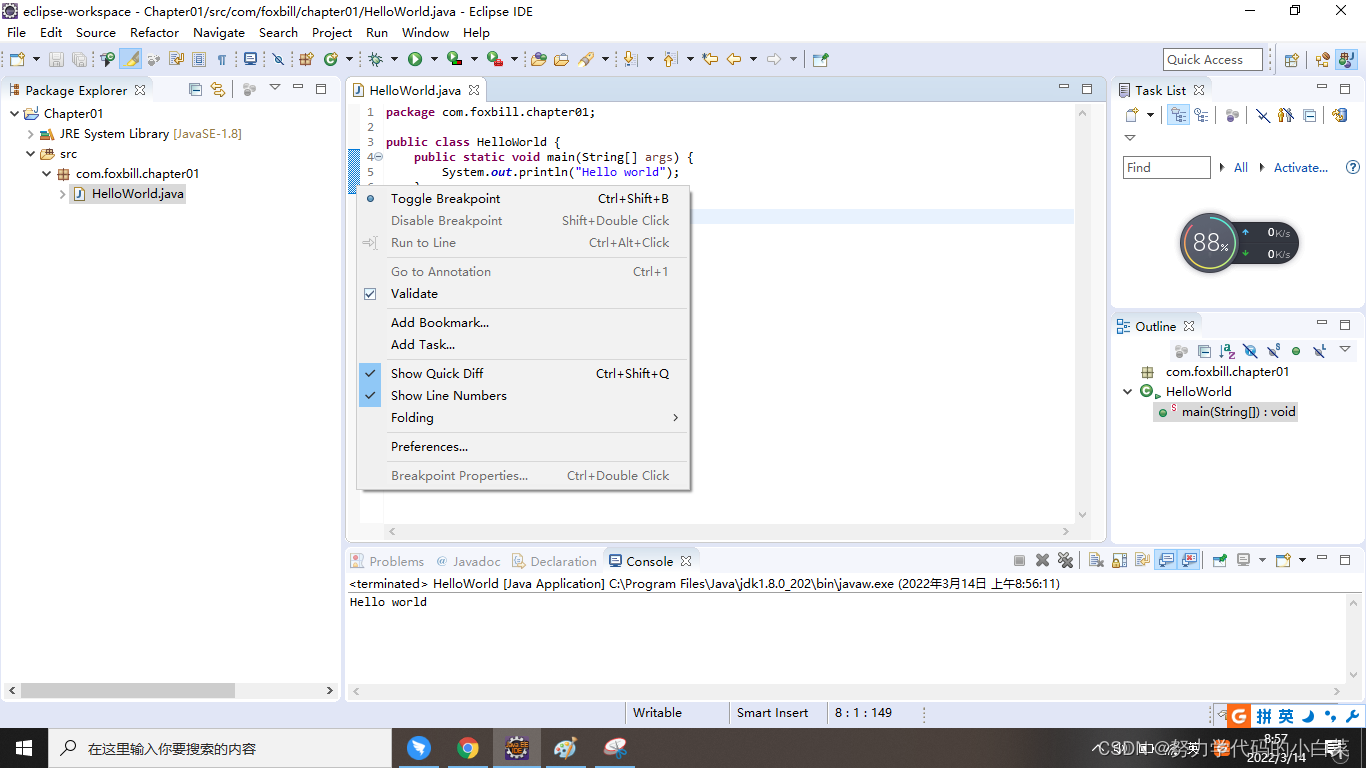Collapse HelloWorld class in Outline

[1128, 392]
